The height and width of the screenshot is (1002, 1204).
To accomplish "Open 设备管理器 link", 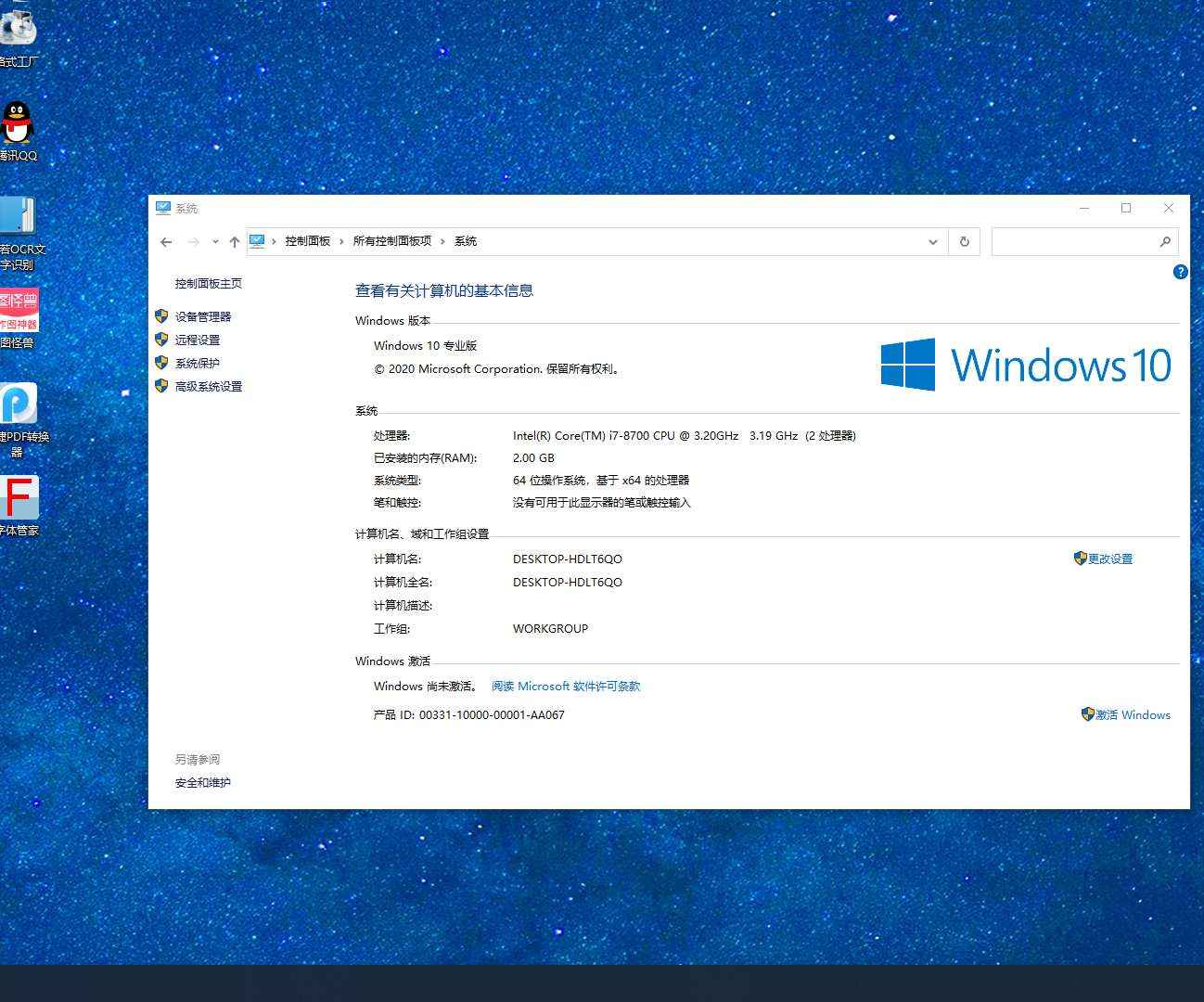I will coord(203,316).
